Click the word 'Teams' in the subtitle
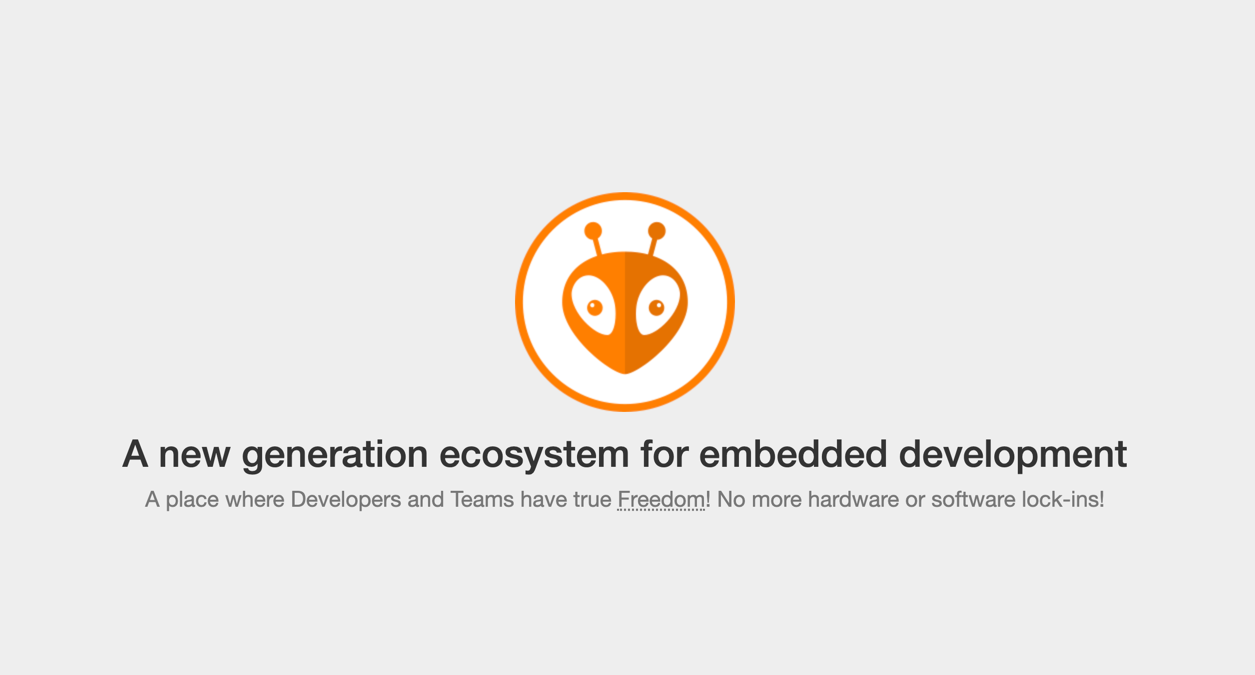Viewport: 1255px width, 675px height. point(482,499)
